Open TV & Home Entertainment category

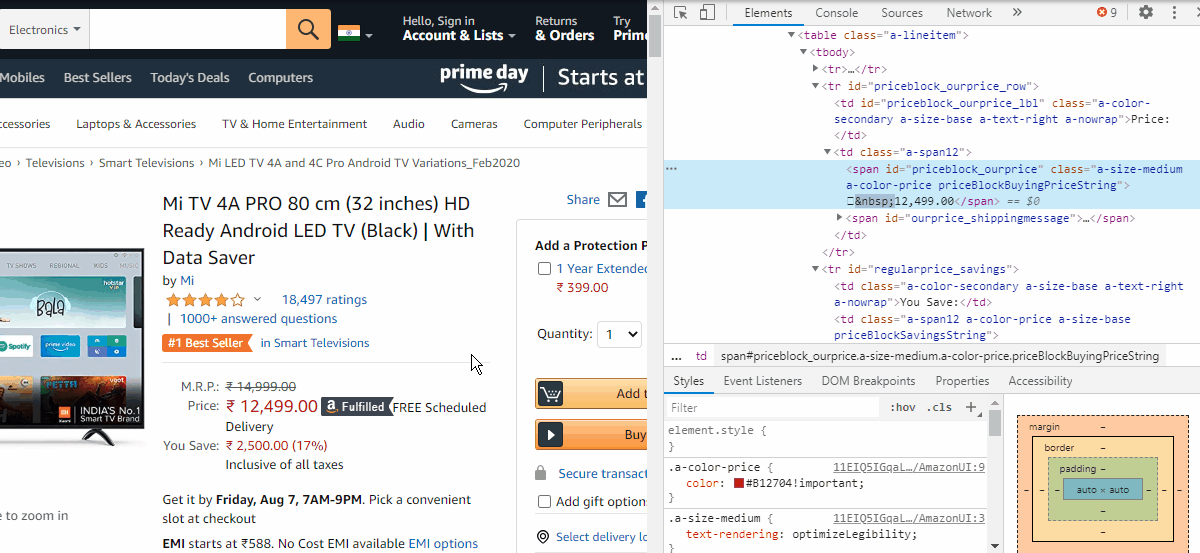(x=295, y=124)
